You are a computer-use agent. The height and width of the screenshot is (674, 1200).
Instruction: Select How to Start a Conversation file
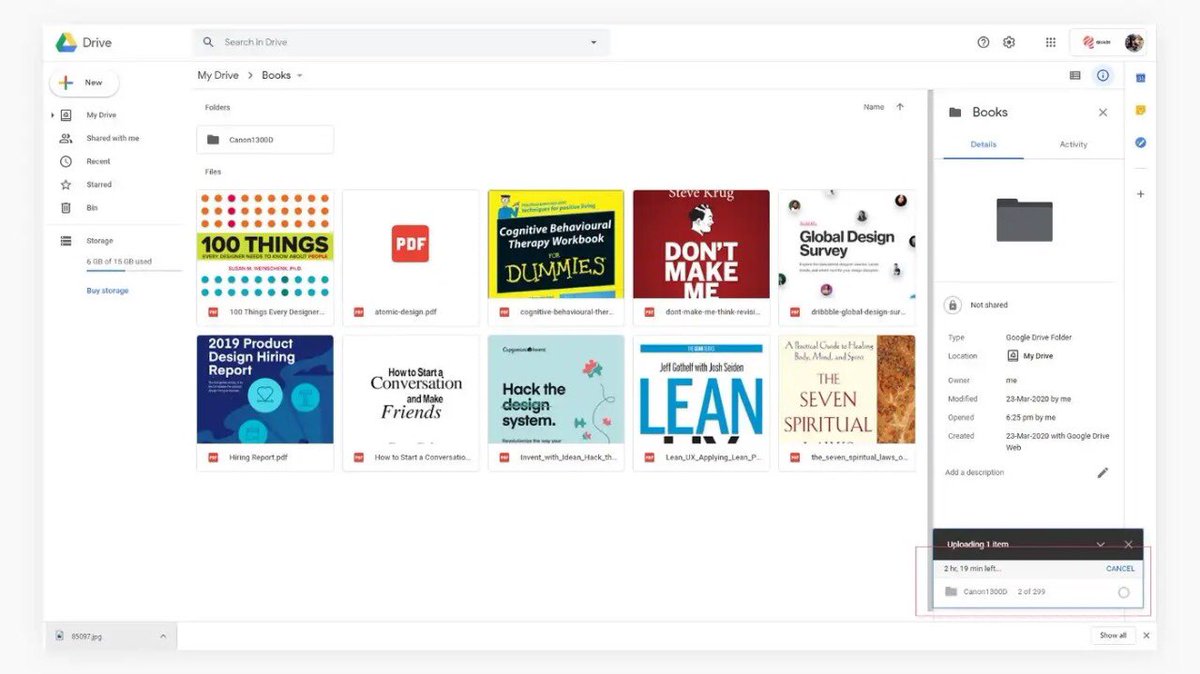411,403
